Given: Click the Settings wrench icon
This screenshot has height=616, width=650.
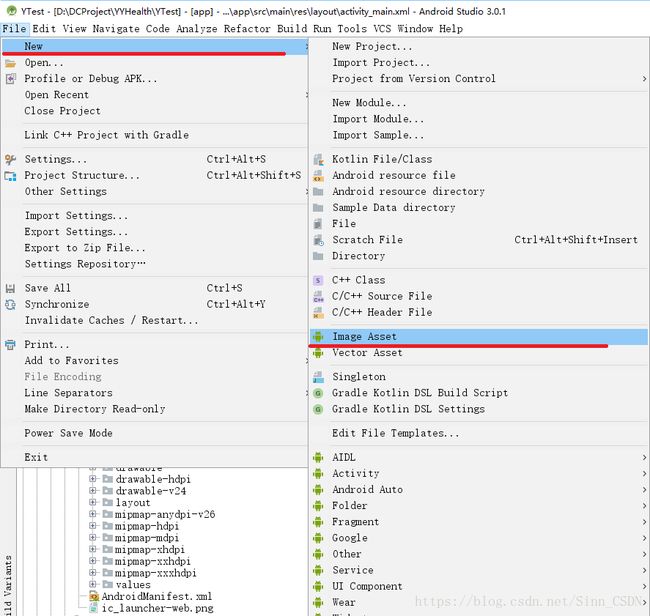Looking at the screenshot, I should point(10,159).
